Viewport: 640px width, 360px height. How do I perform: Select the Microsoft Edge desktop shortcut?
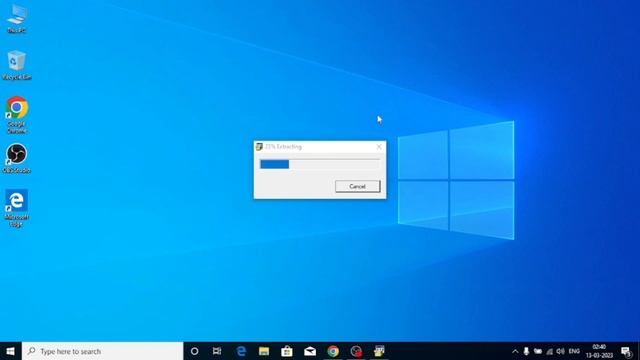click(x=17, y=208)
